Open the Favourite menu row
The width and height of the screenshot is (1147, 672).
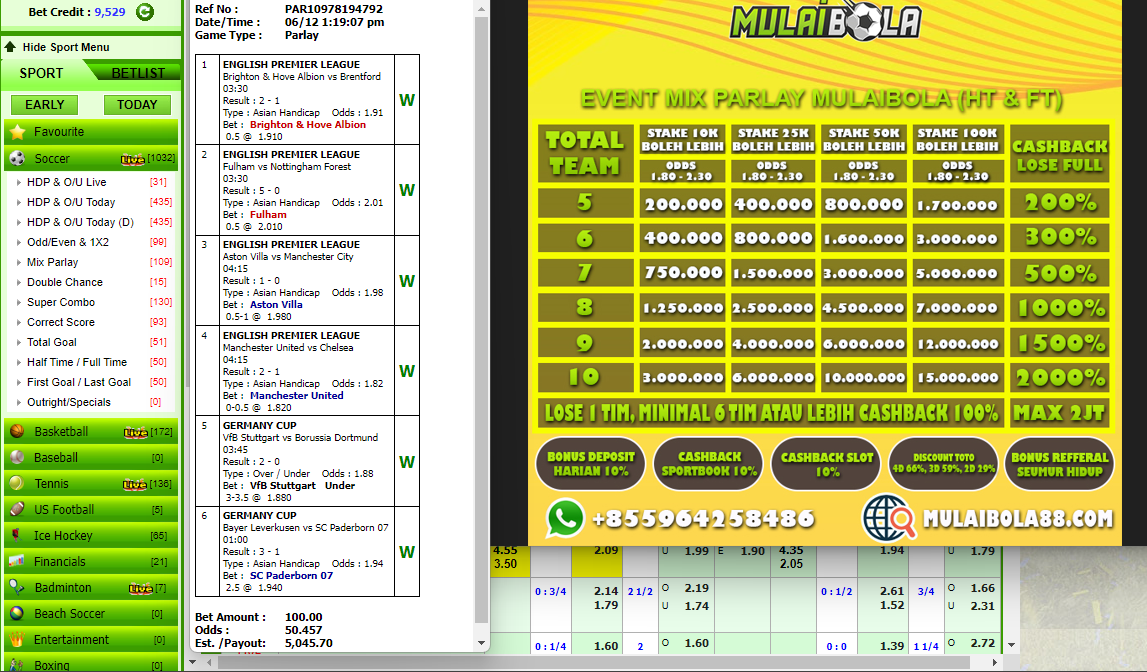pos(91,132)
